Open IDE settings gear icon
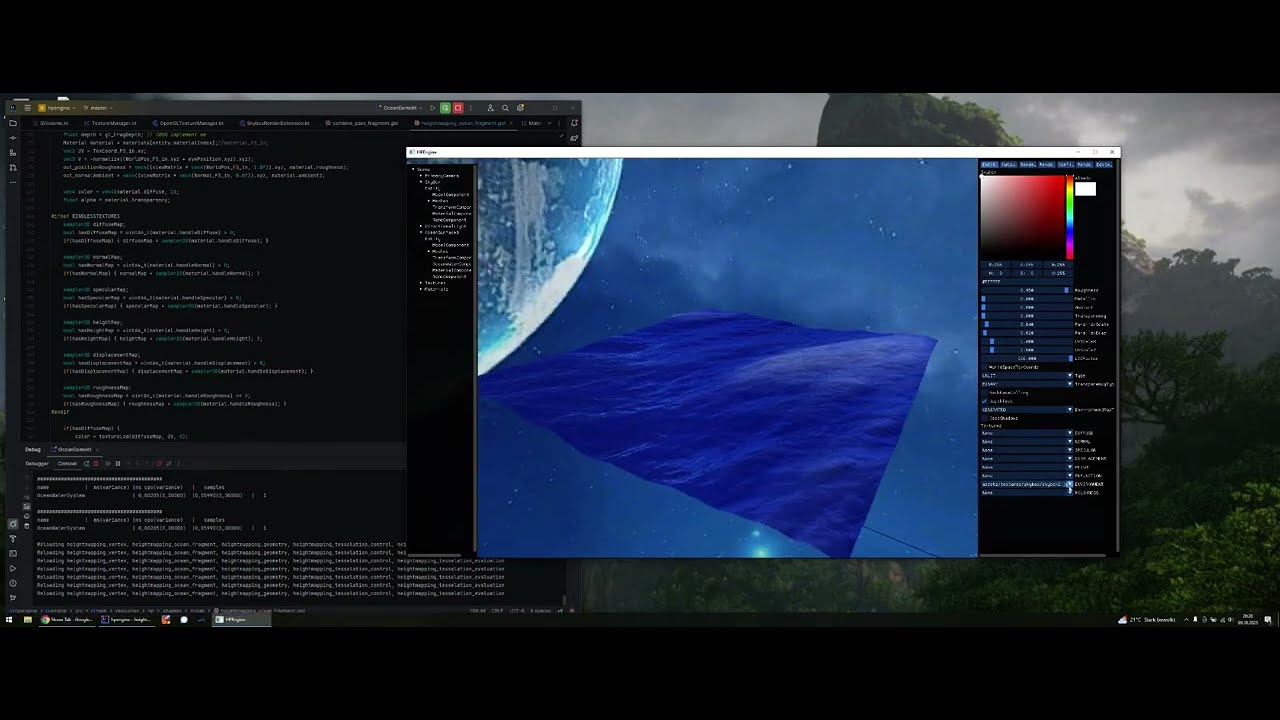 (520, 108)
